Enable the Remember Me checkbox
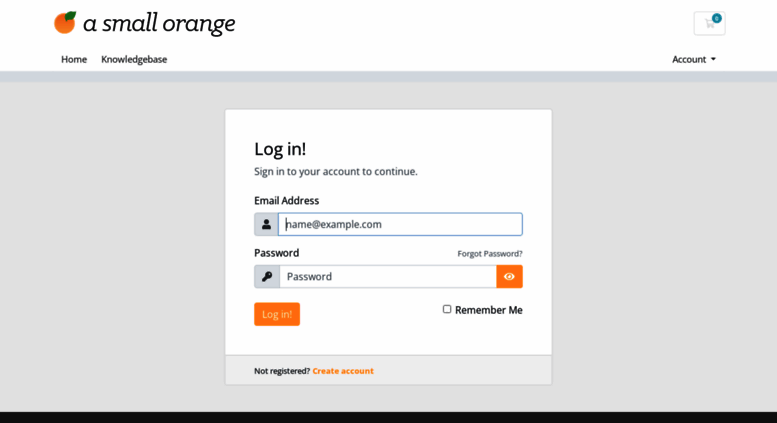Viewport: 777px width, 423px height. 447,309
